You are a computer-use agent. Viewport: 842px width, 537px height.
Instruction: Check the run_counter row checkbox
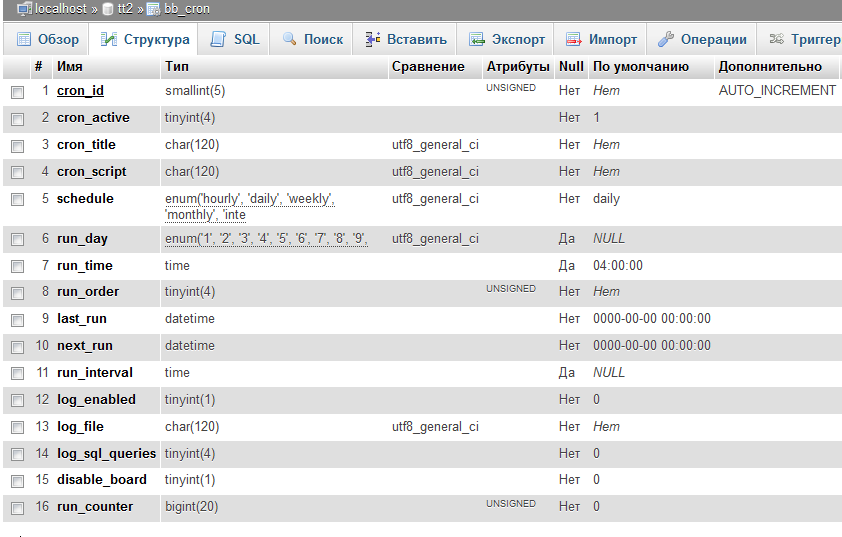17,508
